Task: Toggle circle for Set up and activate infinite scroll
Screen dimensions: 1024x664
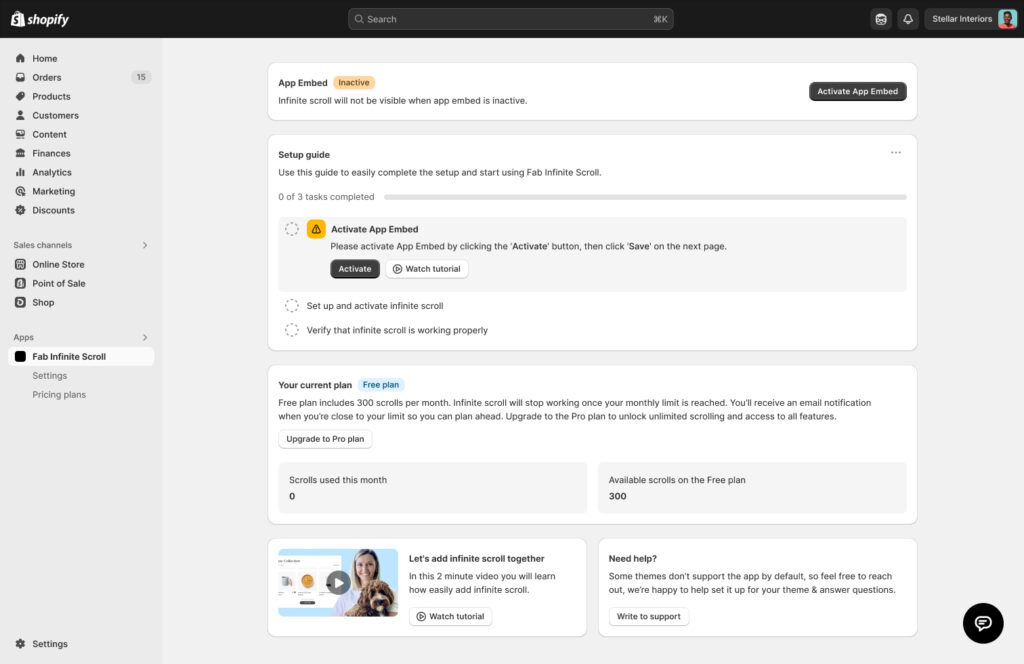Action: [292, 306]
